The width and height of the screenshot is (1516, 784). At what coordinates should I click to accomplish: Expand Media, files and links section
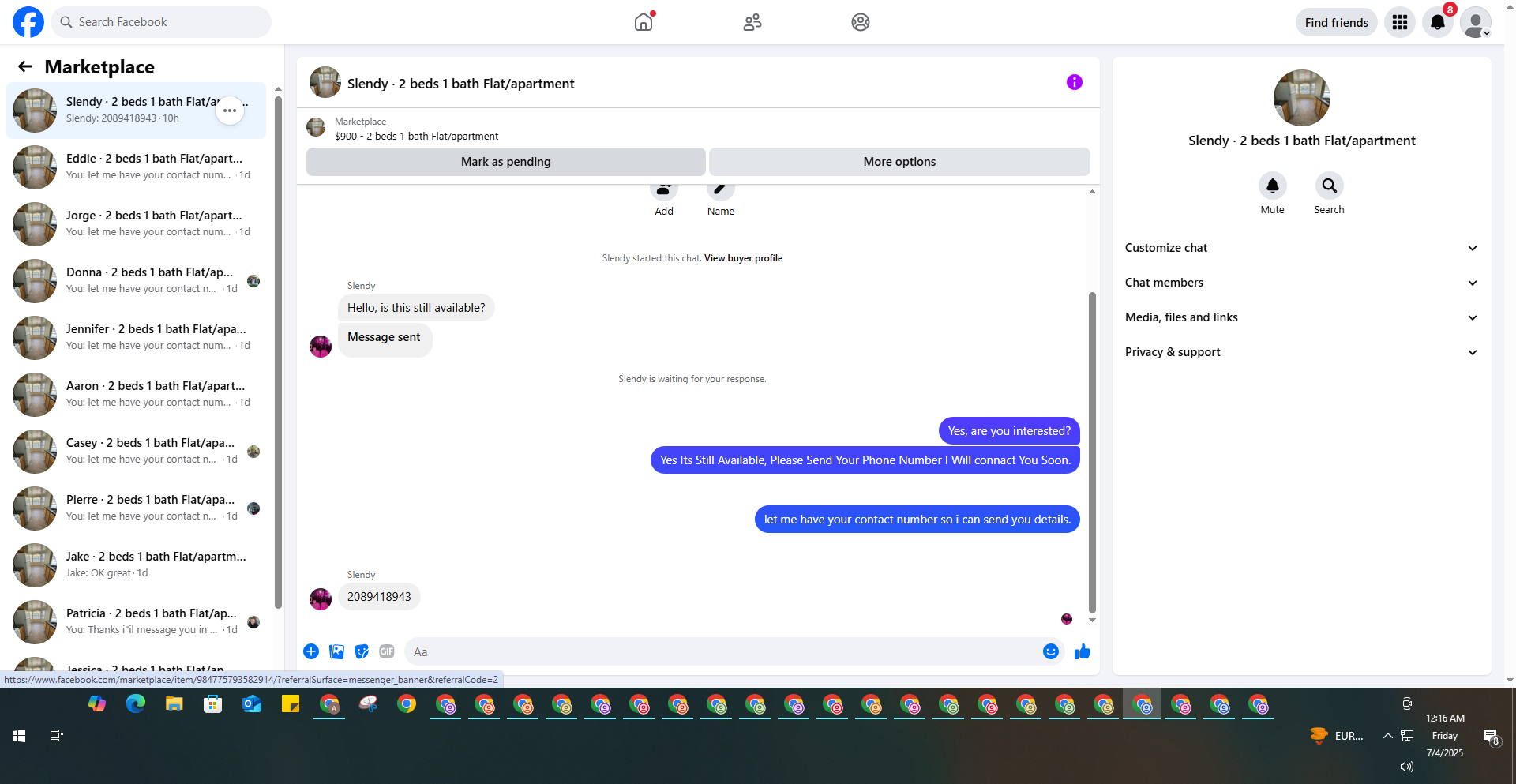tap(1302, 317)
